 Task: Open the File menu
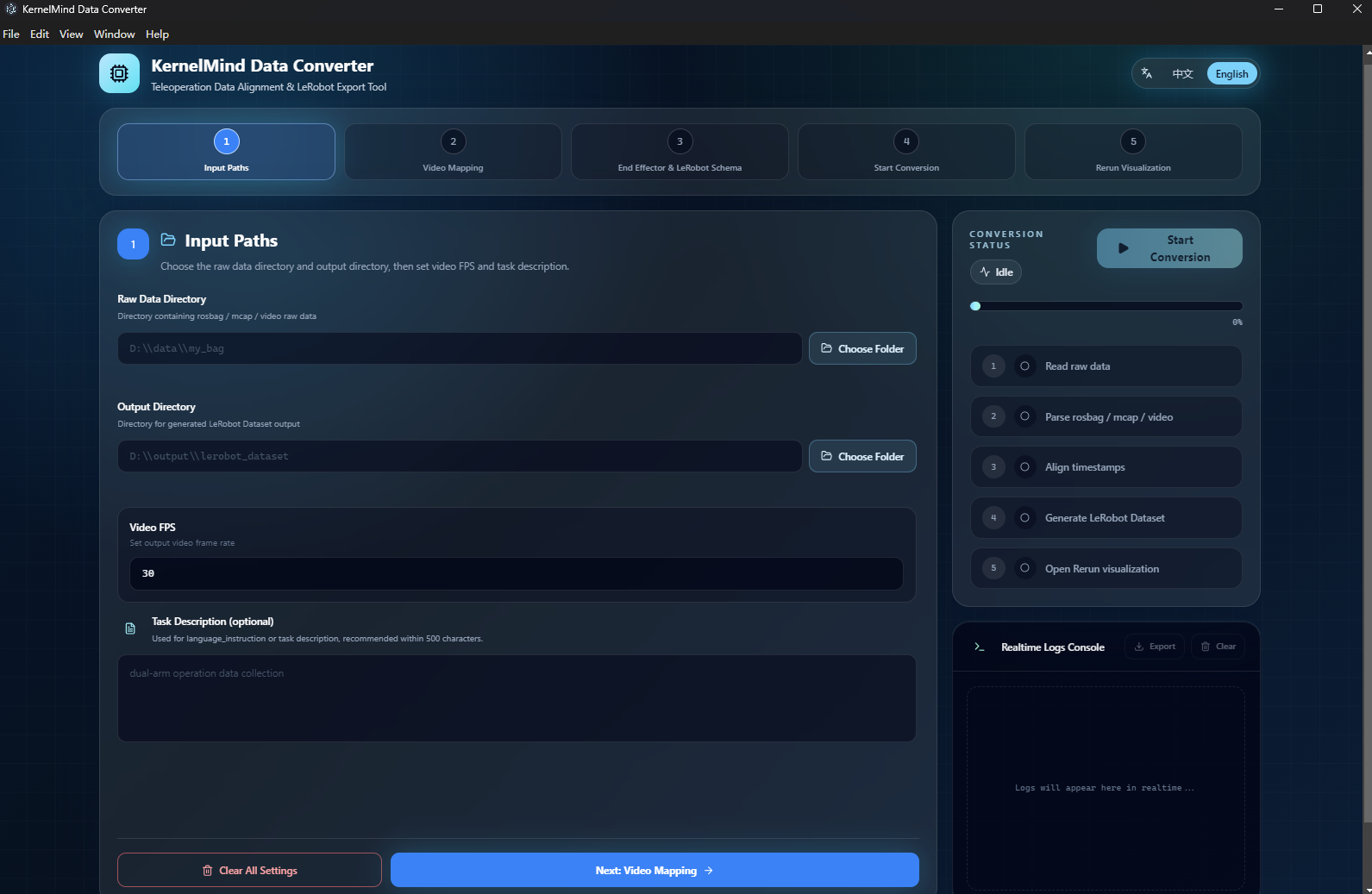11,34
